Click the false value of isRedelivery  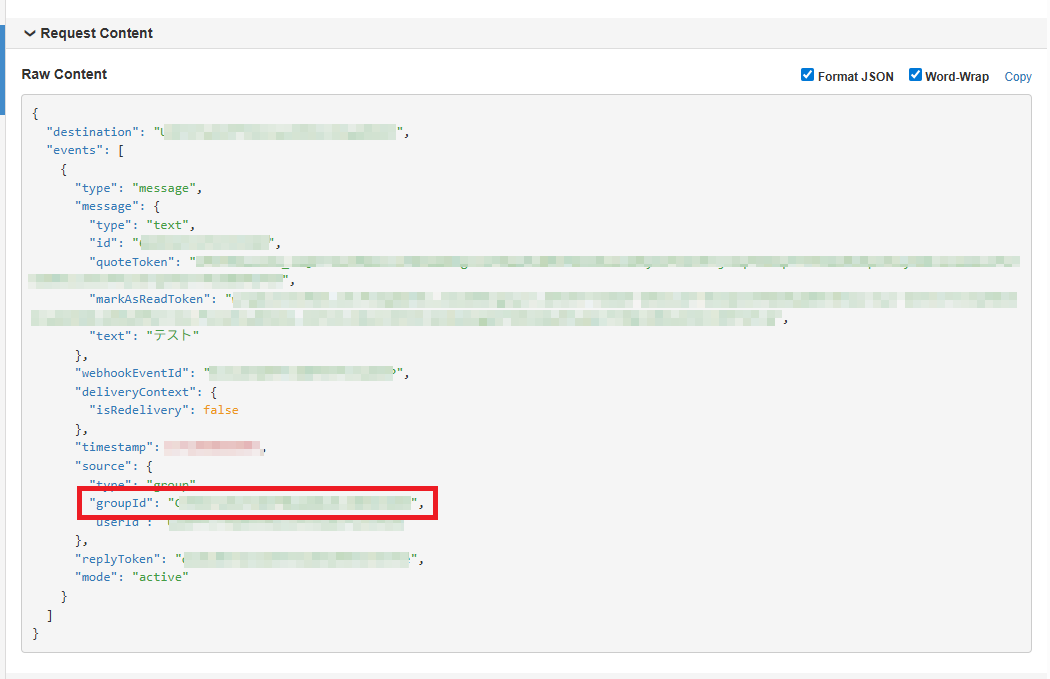coord(221,410)
